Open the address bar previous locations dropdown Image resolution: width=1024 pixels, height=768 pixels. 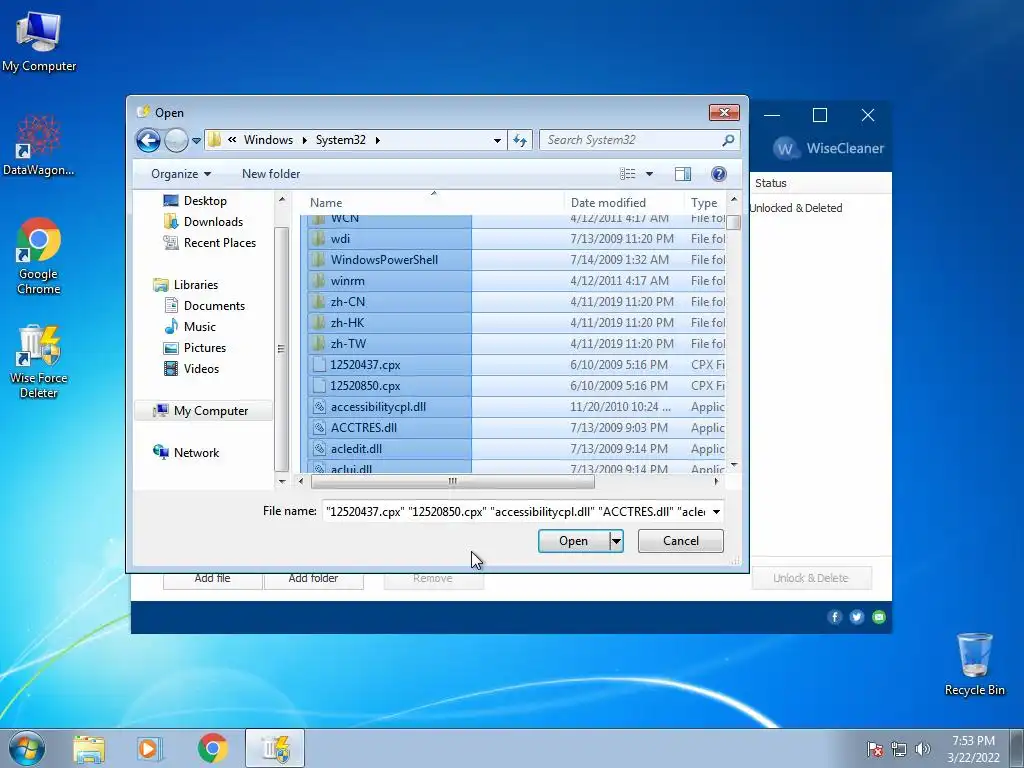click(x=497, y=140)
